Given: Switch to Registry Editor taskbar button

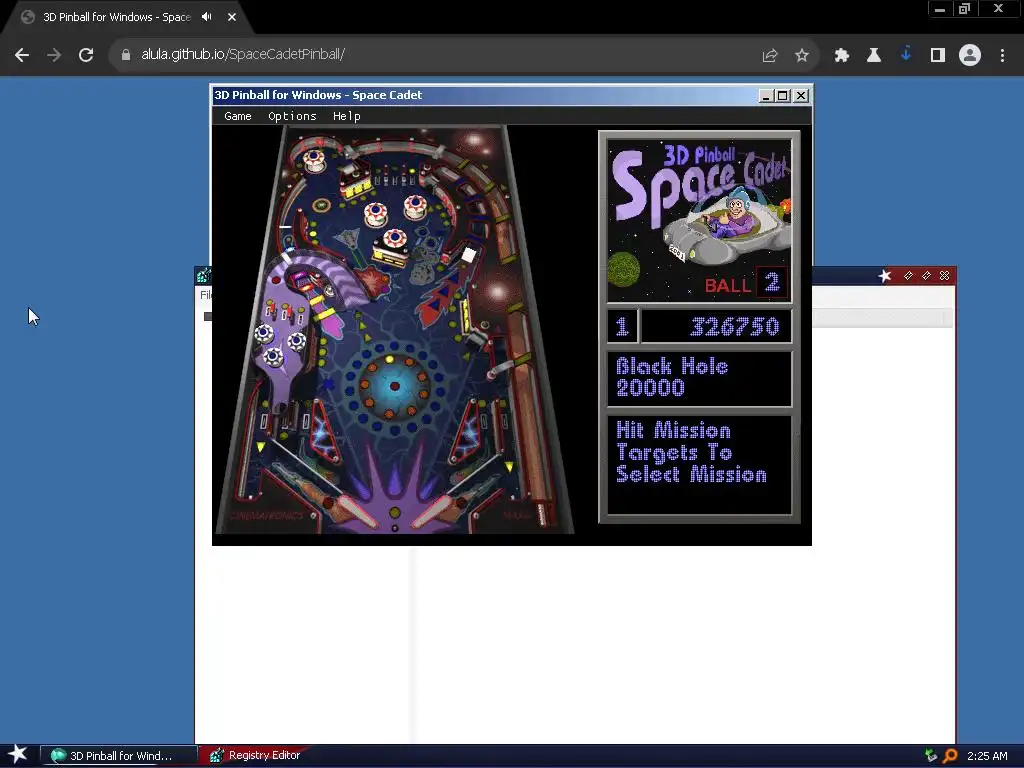Looking at the screenshot, I should point(256,756).
